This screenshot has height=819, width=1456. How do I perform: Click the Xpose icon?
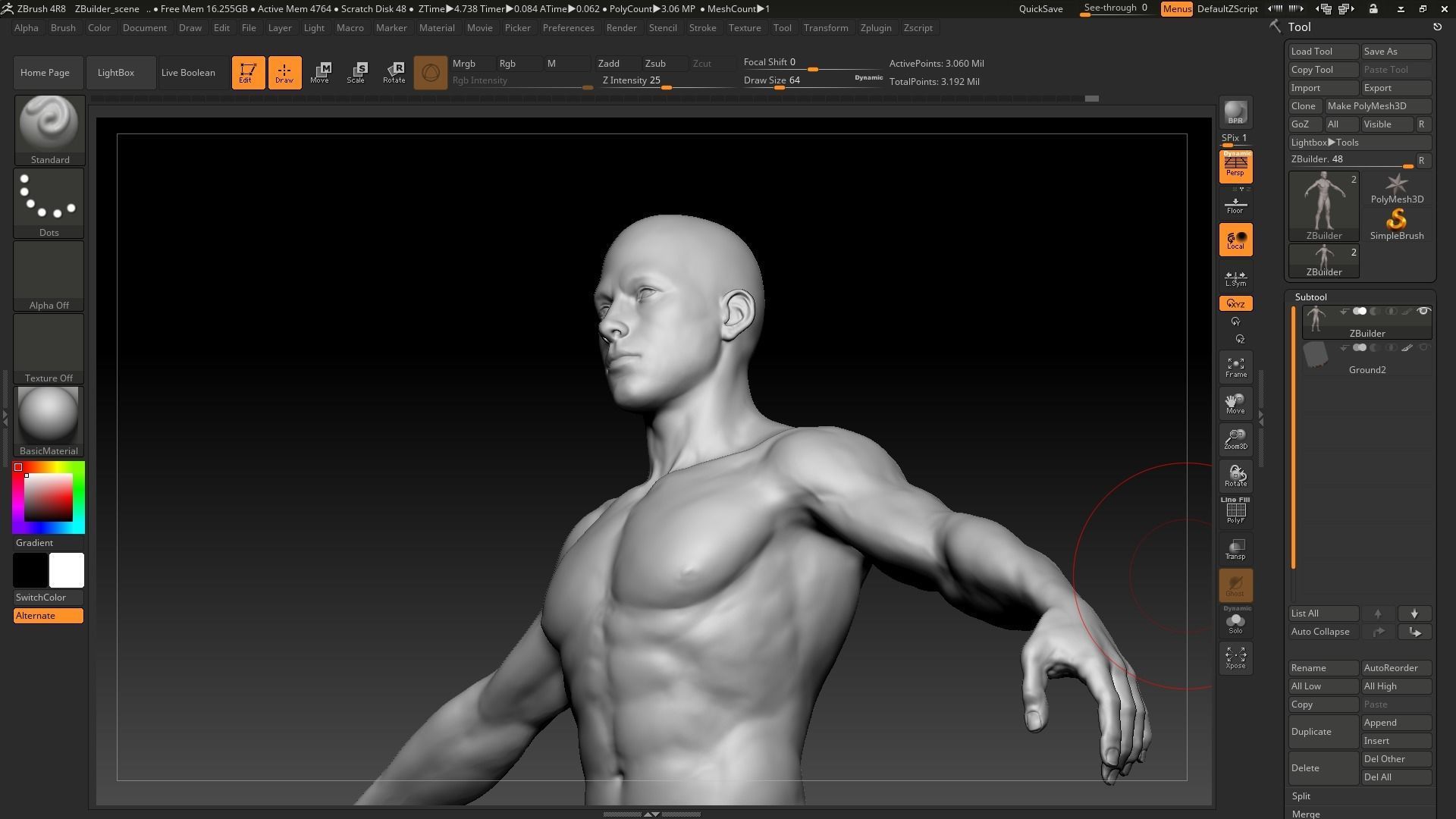tap(1235, 657)
